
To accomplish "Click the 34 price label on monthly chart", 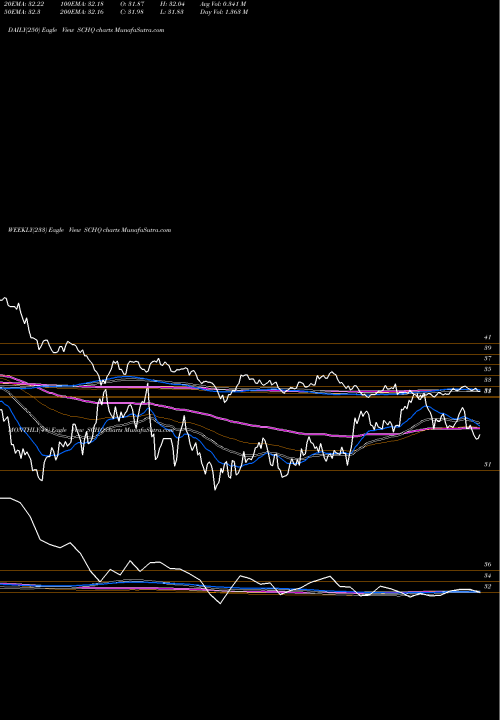I will click(x=488, y=575).
